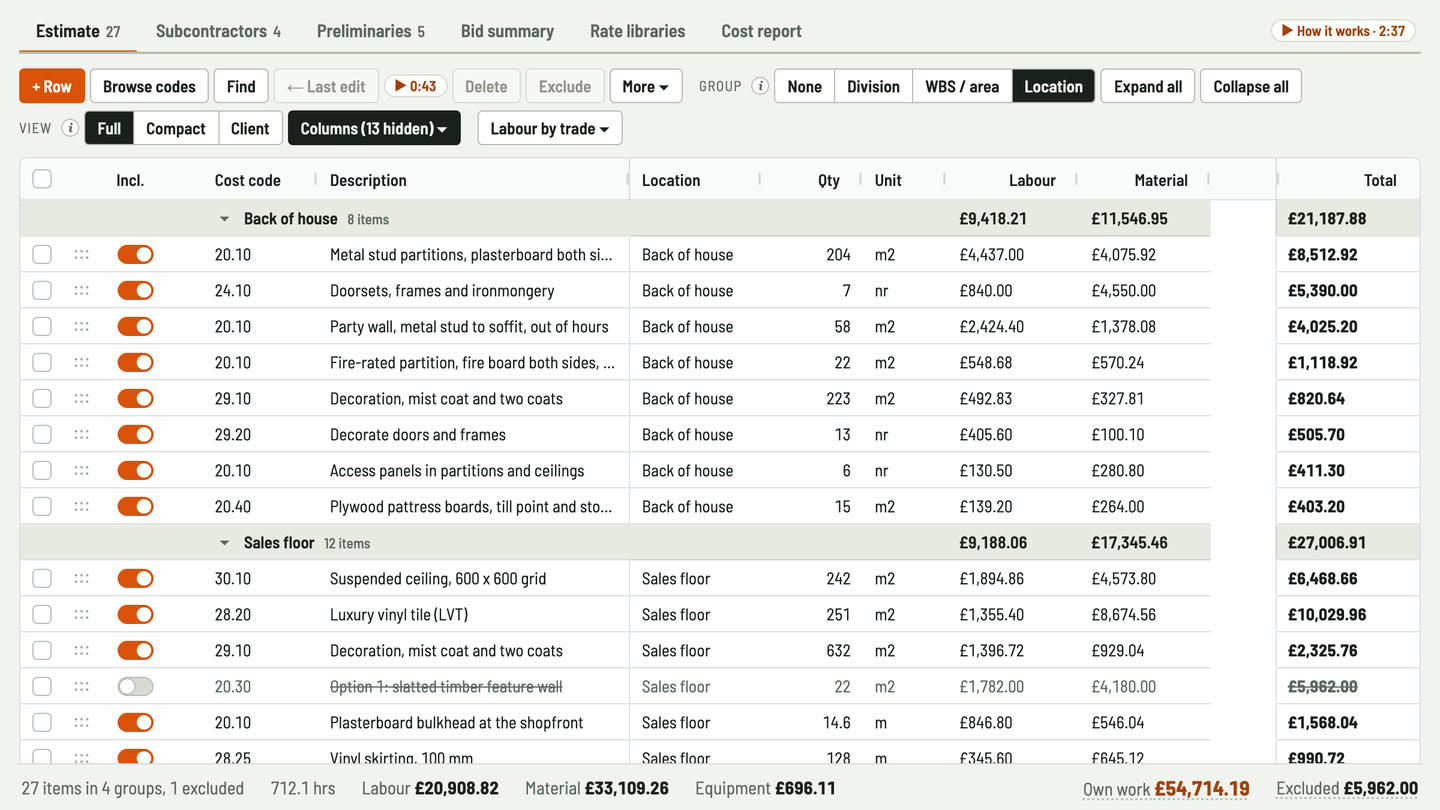This screenshot has height=810, width=1440.
Task: Watch the How it works video
Action: click(1343, 31)
